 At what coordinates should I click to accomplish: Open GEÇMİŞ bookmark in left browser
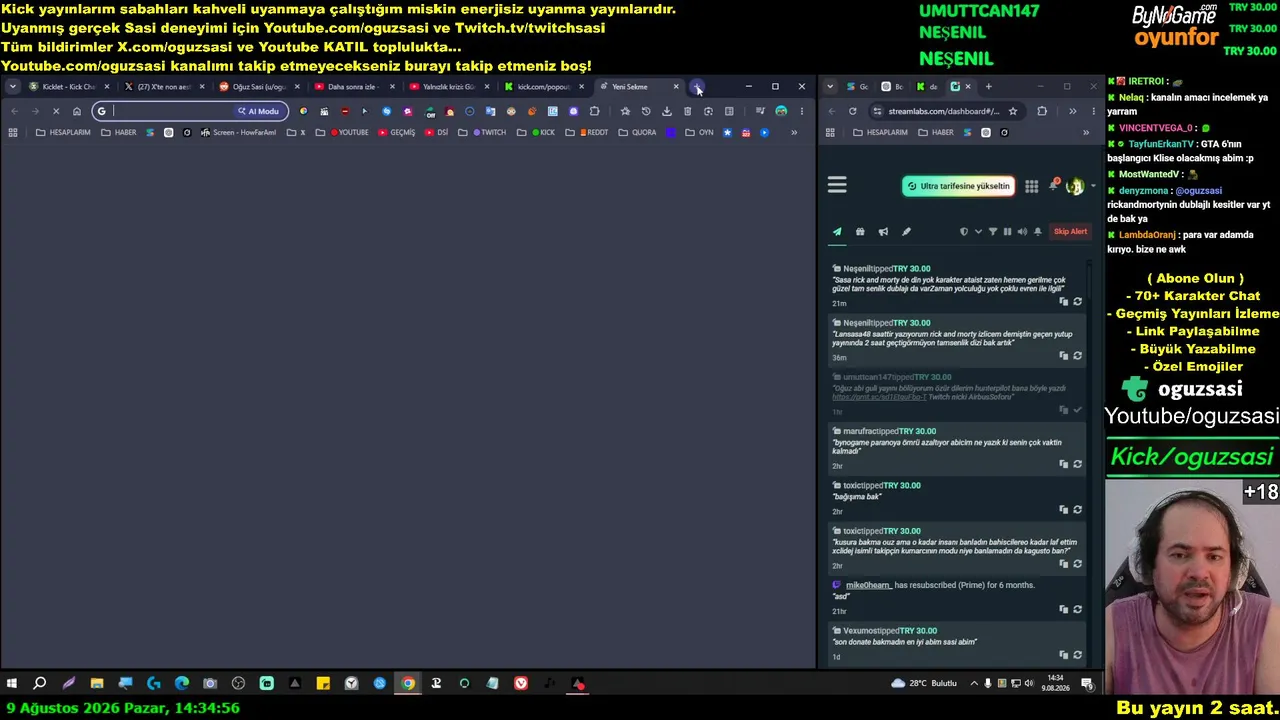tap(397, 132)
